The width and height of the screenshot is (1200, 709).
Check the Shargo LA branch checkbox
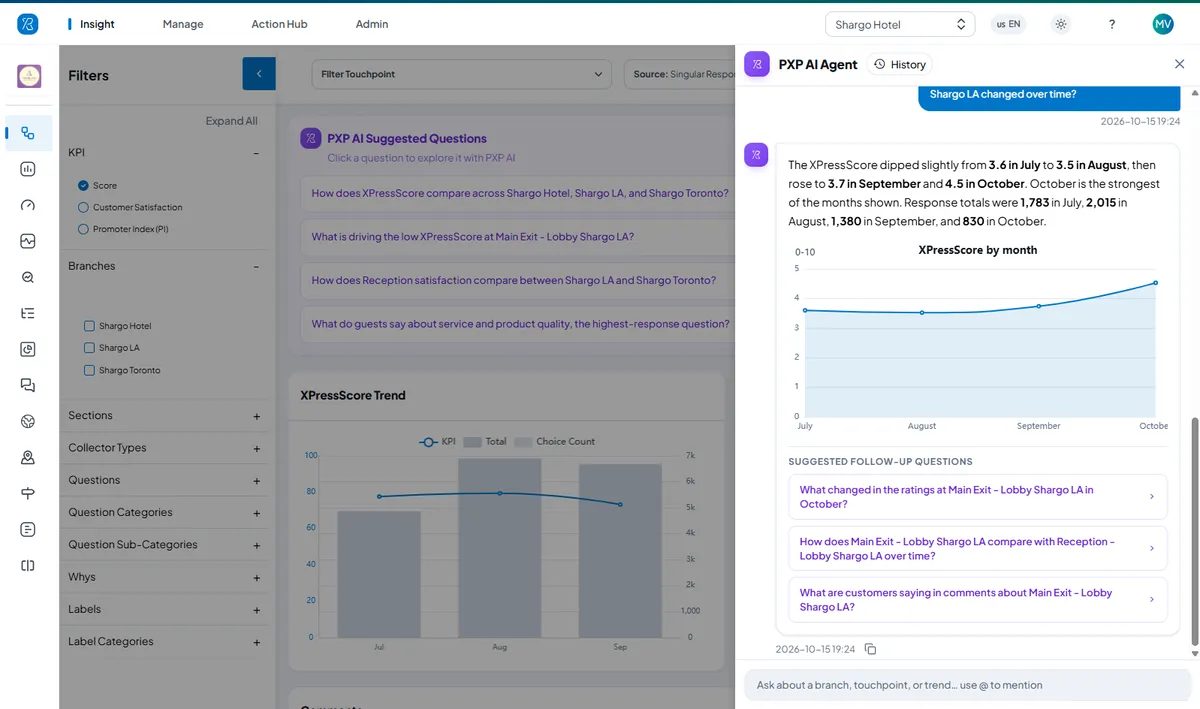coord(90,348)
